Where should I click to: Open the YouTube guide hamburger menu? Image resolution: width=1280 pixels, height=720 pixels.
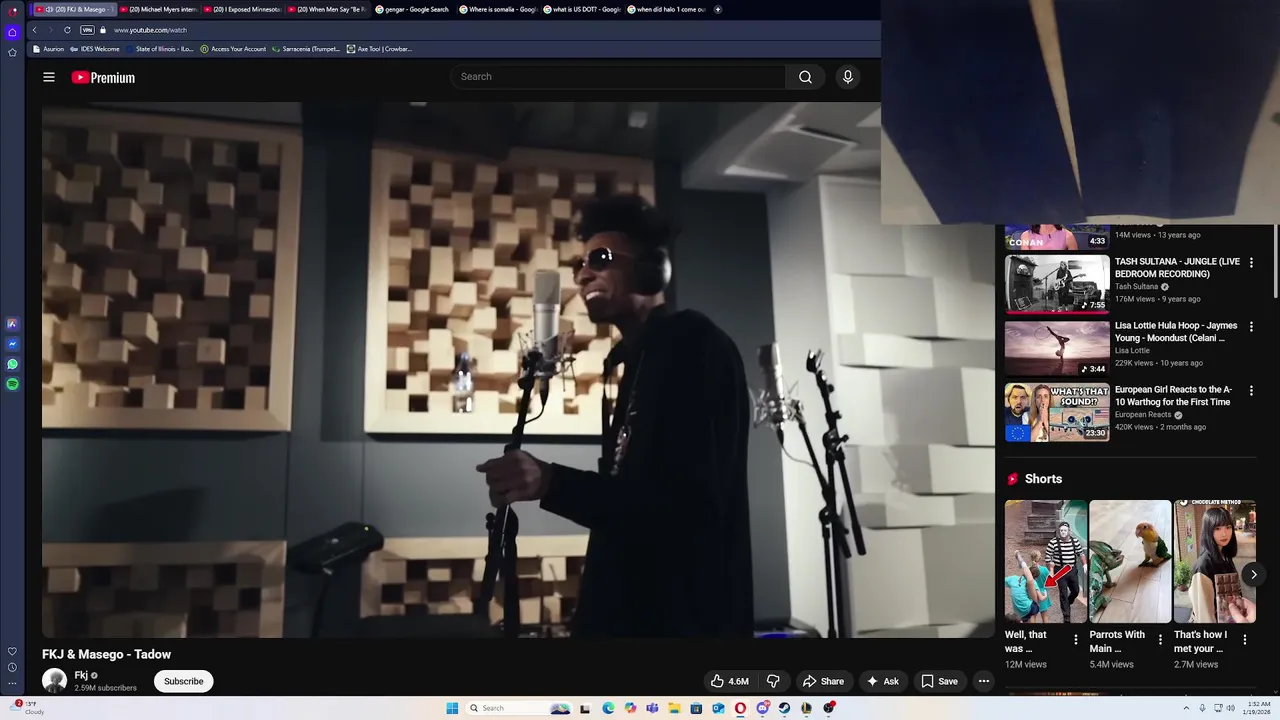(x=48, y=77)
